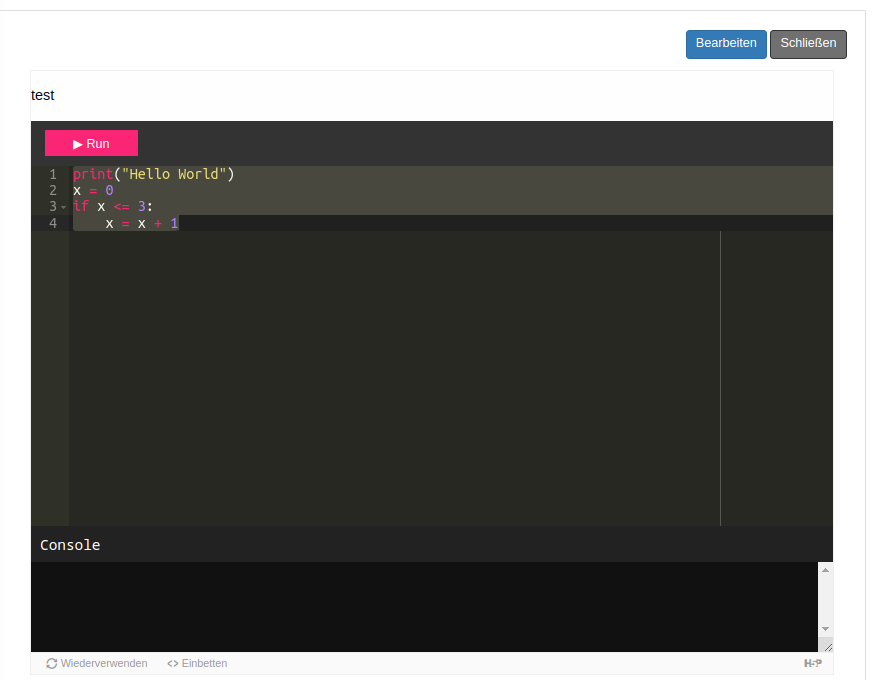Click line number 4 in the gutter
The width and height of the screenshot is (872, 680).
coord(52,223)
